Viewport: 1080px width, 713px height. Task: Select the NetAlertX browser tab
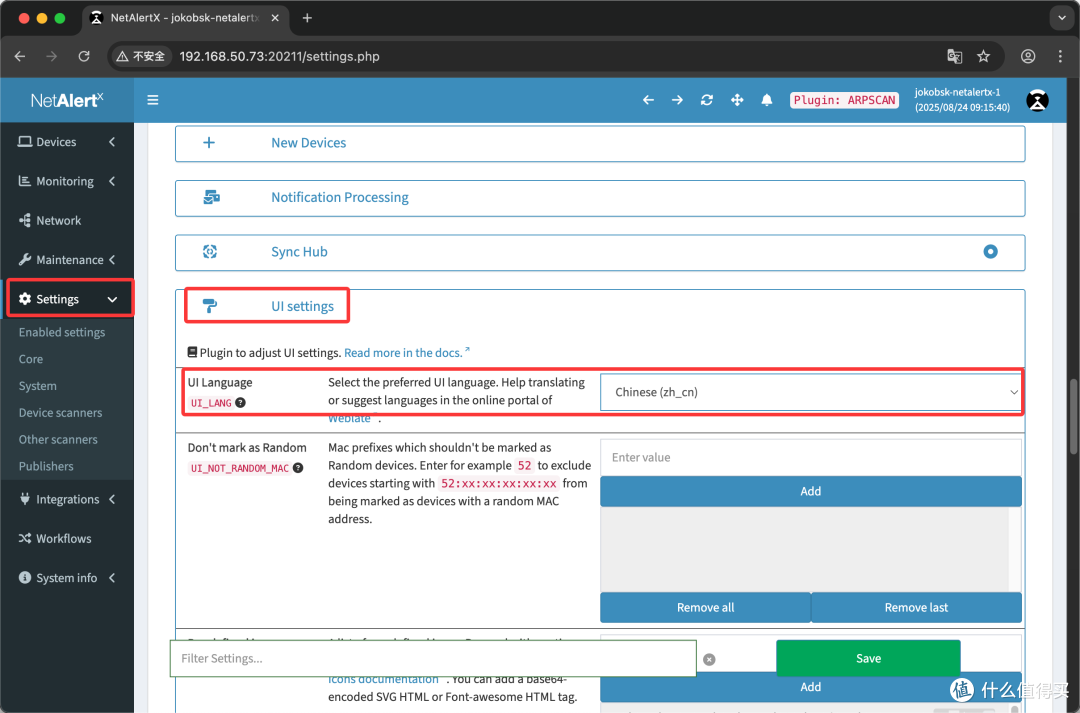point(185,18)
